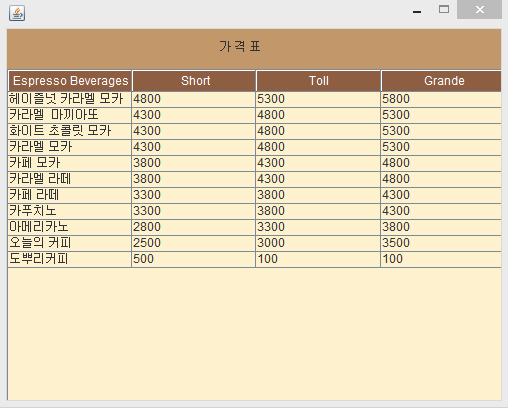Click the Short price 2500 for 오늘의 커피
508x408 pixels.
194,243
